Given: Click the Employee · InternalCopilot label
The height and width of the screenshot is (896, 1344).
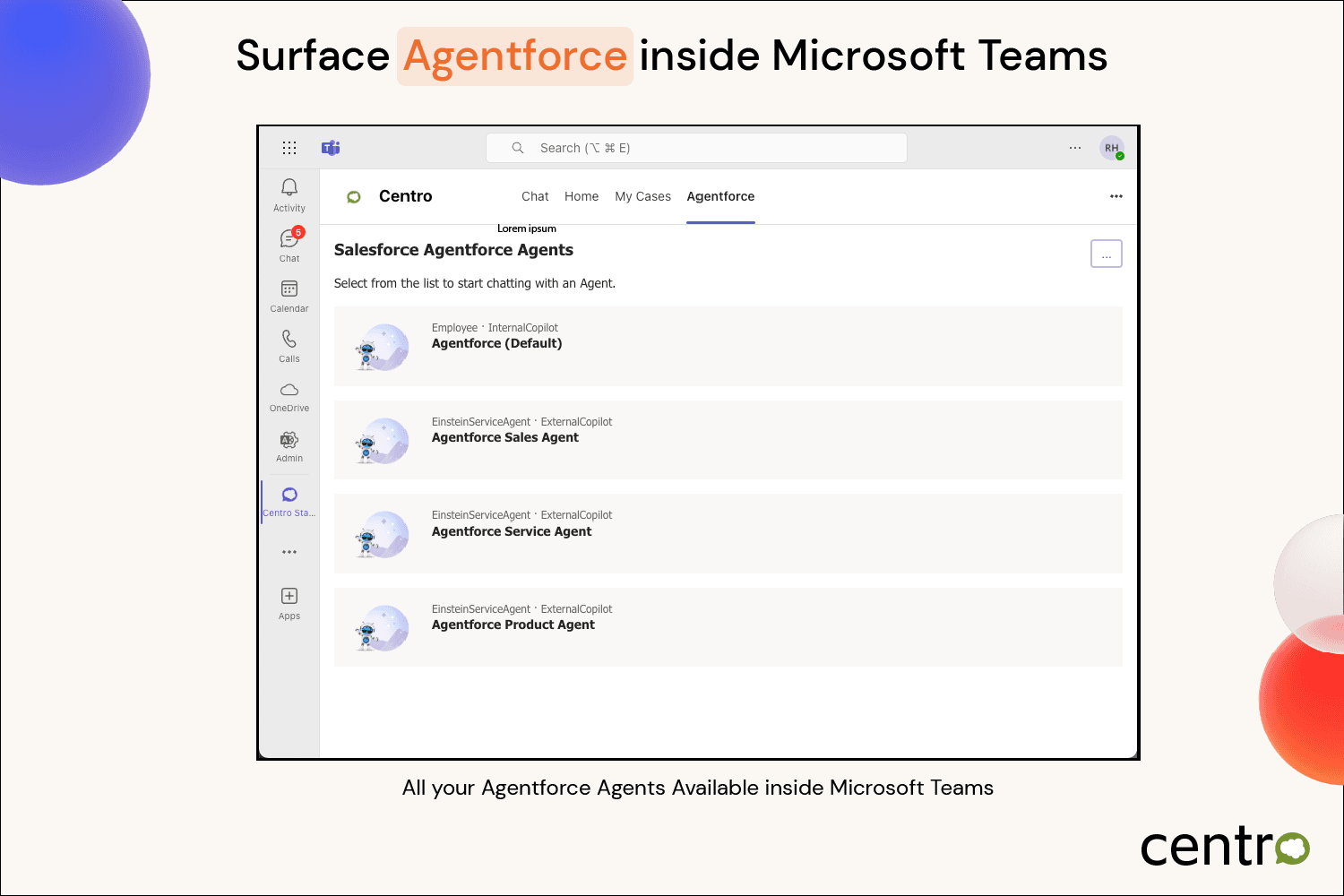Looking at the screenshot, I should (495, 328).
